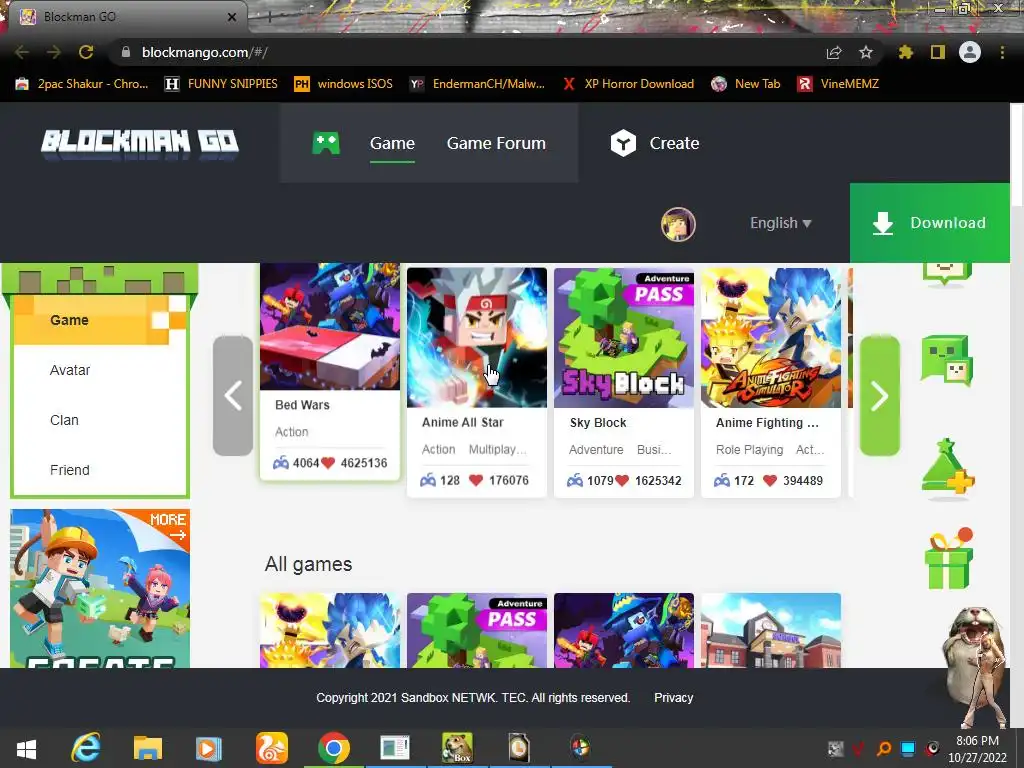Click the smiley message icon under Download
Viewport: 1024px width, 768px height.
point(947,274)
